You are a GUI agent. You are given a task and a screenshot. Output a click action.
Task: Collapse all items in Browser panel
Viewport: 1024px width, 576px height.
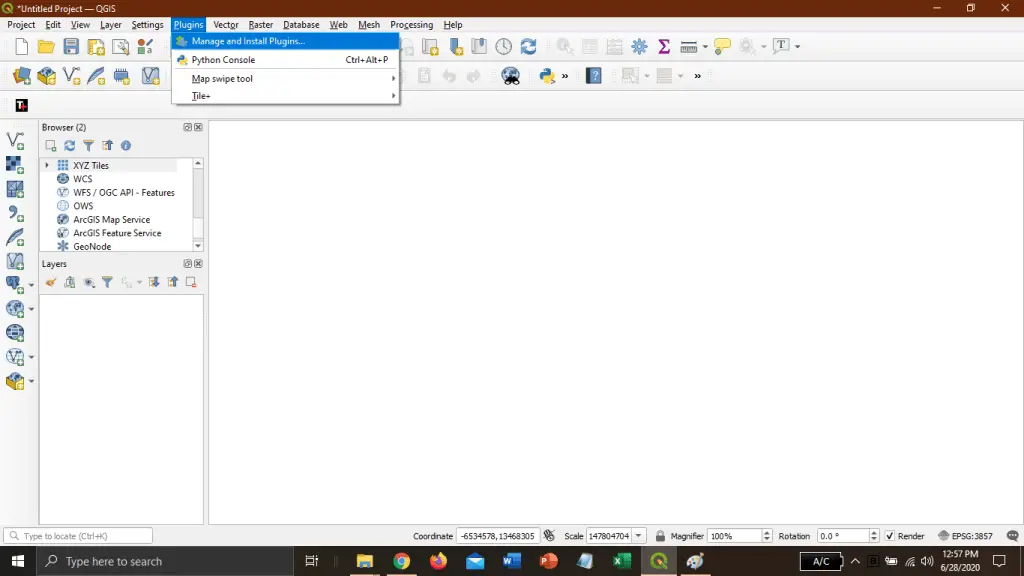click(x=107, y=146)
